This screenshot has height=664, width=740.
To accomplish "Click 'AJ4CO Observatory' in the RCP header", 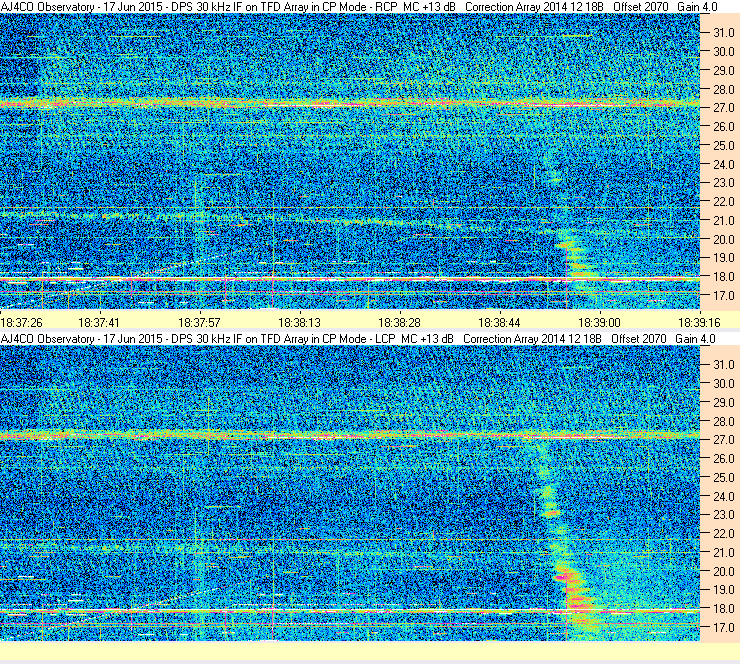I will [x=48, y=7].
